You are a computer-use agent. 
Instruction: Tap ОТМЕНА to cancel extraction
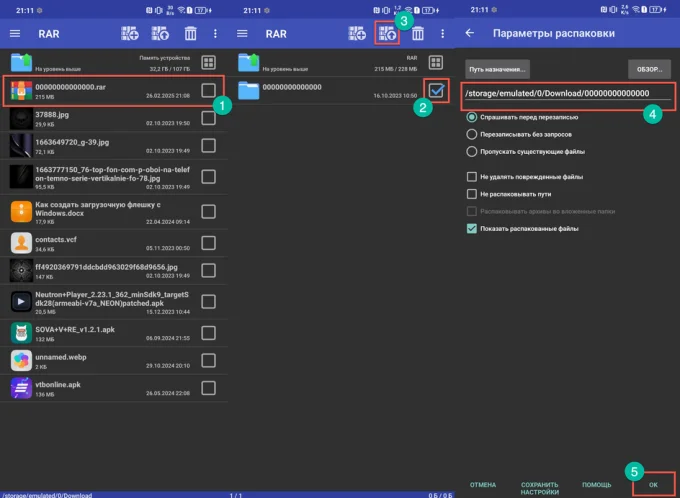(483, 485)
